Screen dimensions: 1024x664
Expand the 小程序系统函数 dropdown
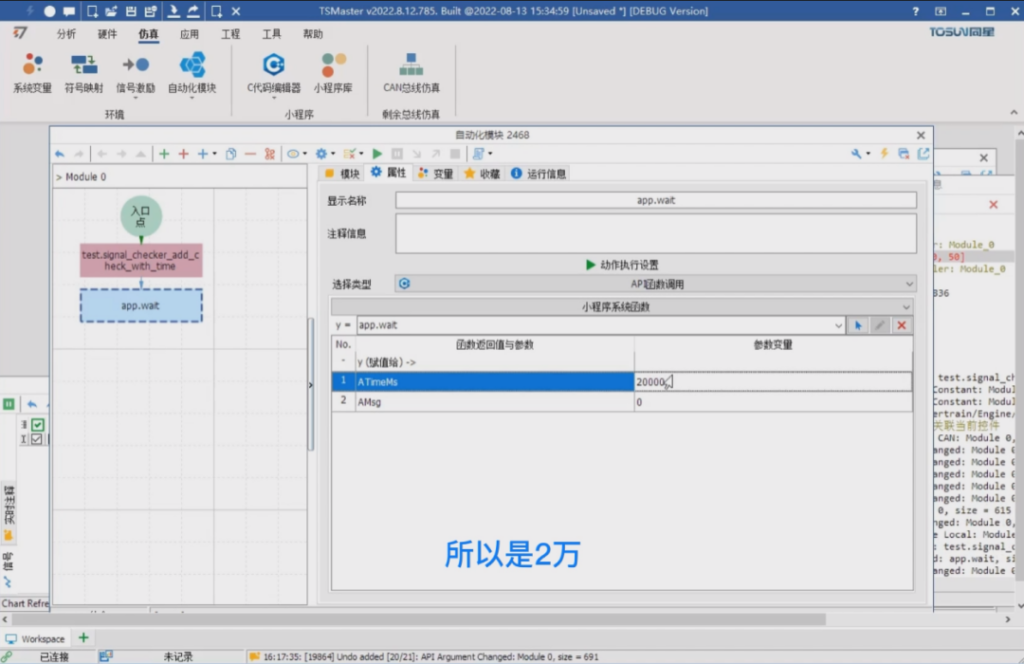click(906, 307)
